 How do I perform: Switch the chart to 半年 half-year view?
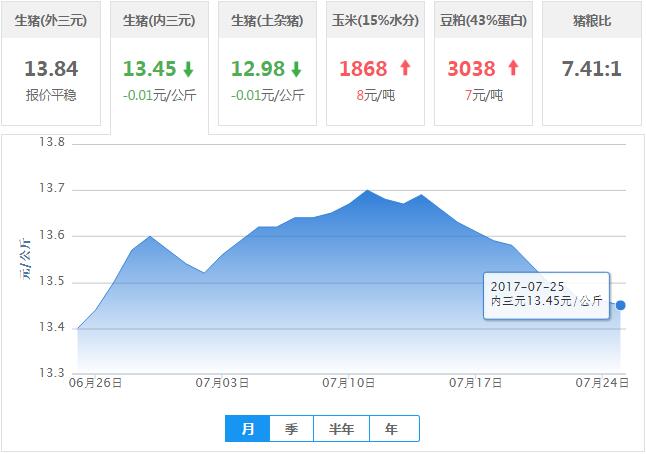342,428
